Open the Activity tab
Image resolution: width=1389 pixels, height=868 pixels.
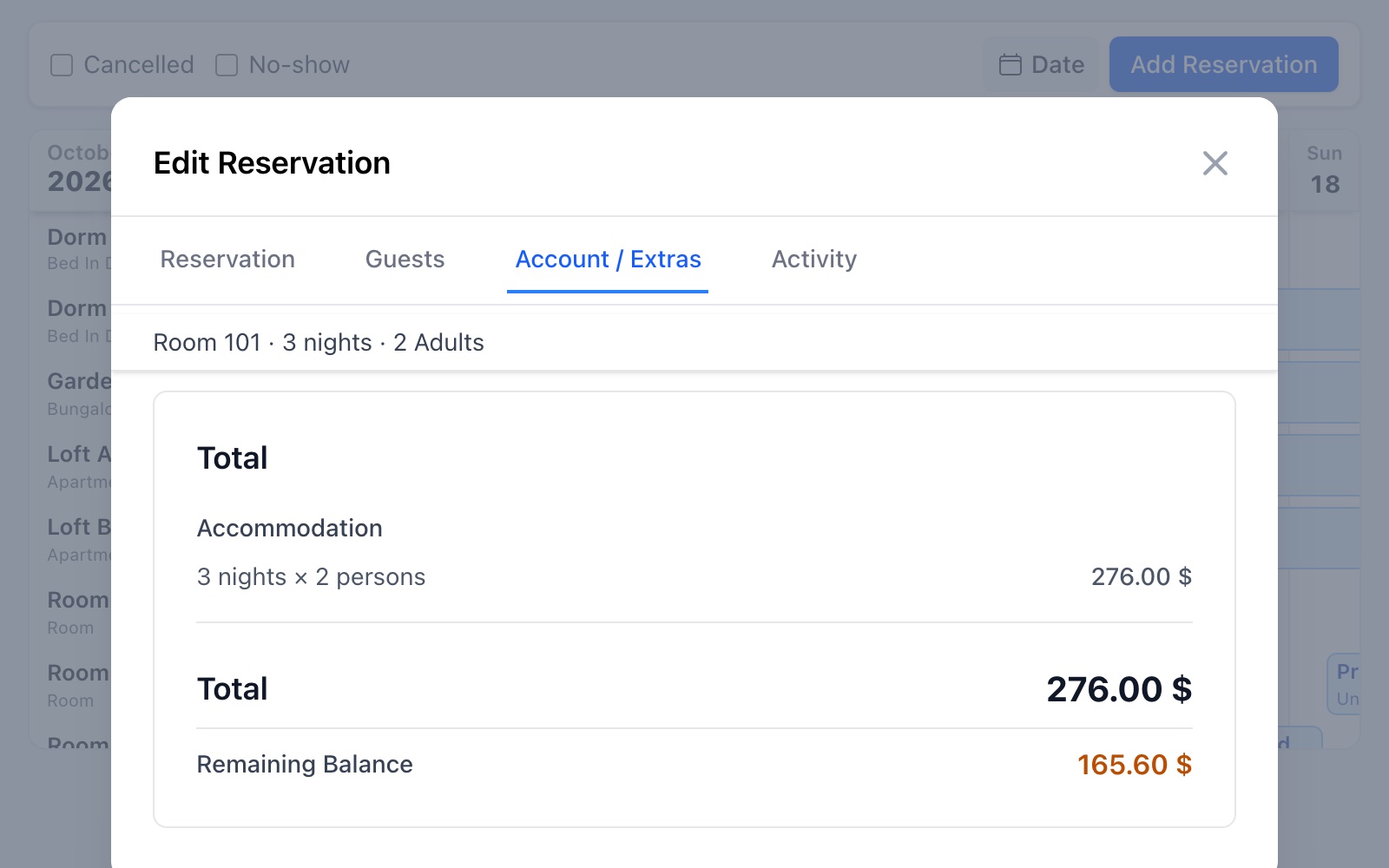pyautogui.click(x=814, y=260)
